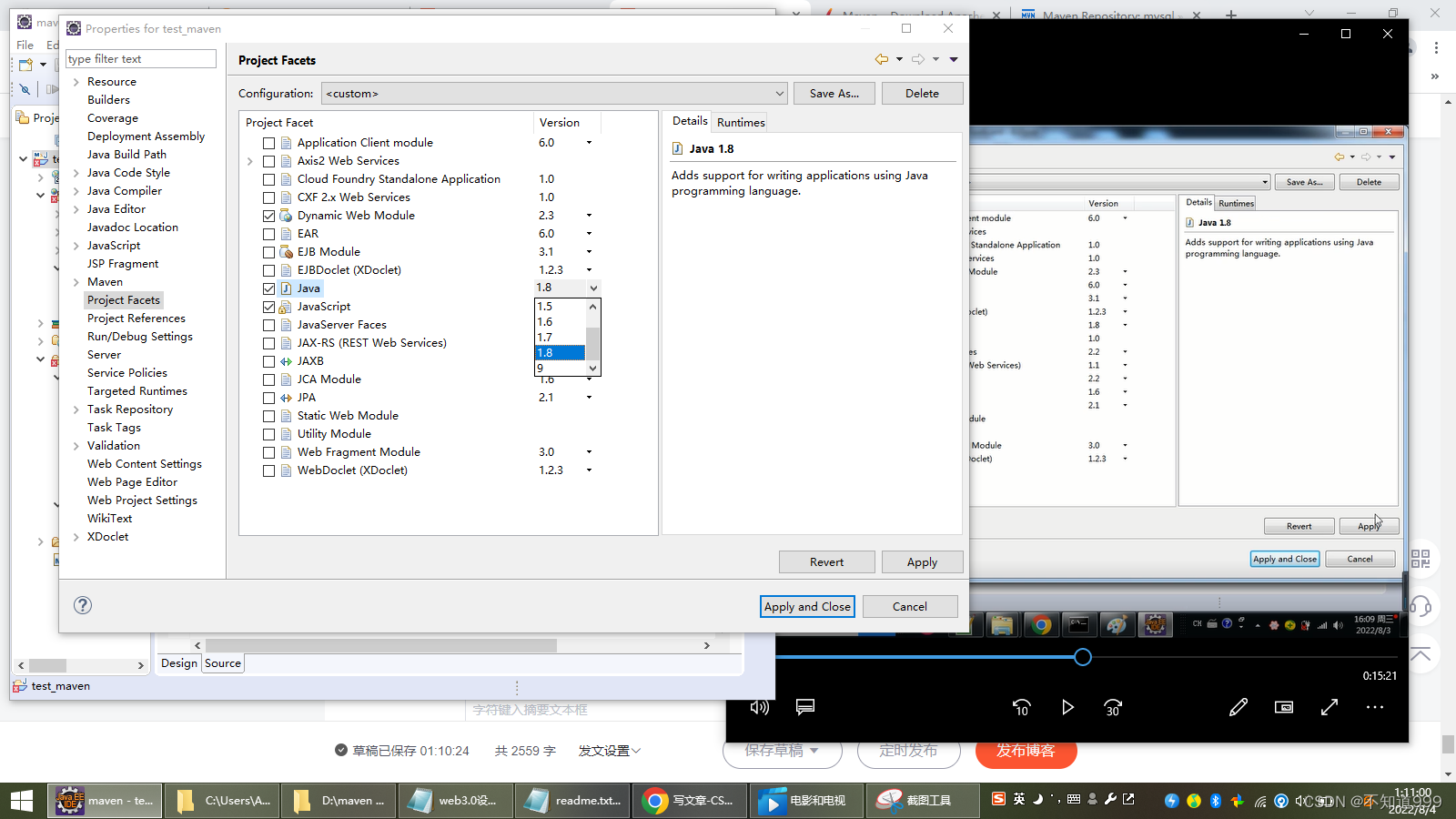This screenshot has width=1456, height=819.
Task: Open the video volume speaker icon
Action: coord(759,707)
